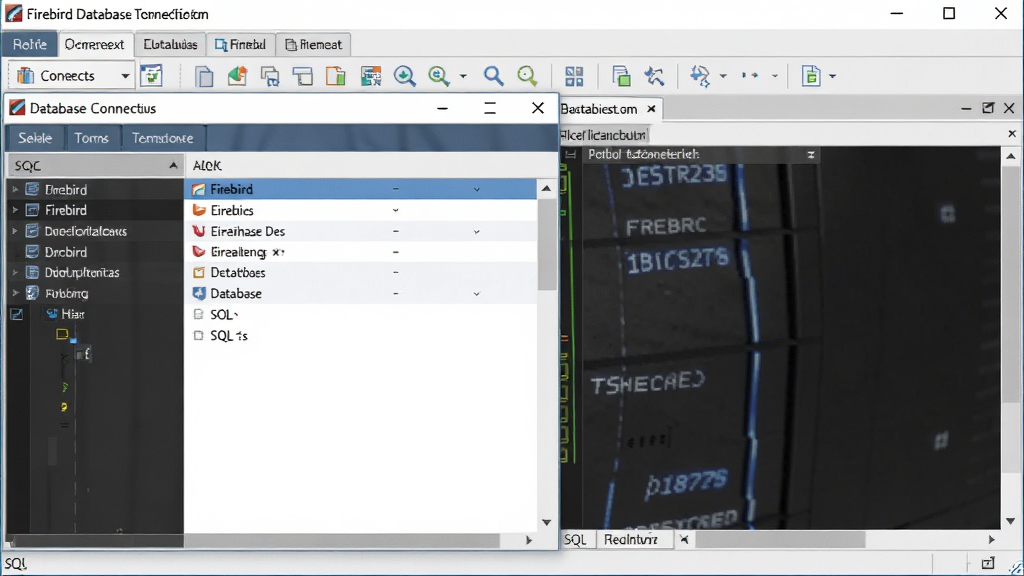Select the highlighted Firebird row in list

[360, 189]
